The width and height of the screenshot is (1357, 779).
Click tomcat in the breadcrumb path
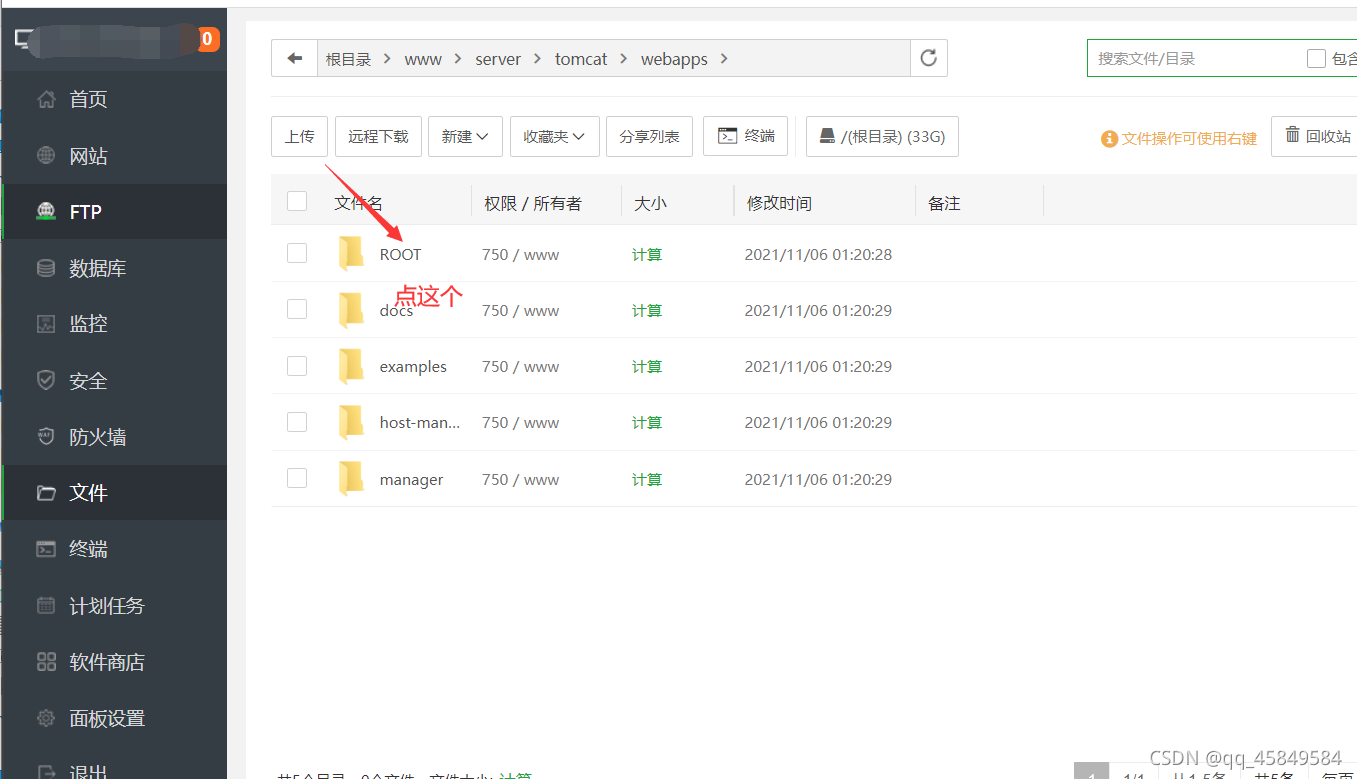[581, 59]
